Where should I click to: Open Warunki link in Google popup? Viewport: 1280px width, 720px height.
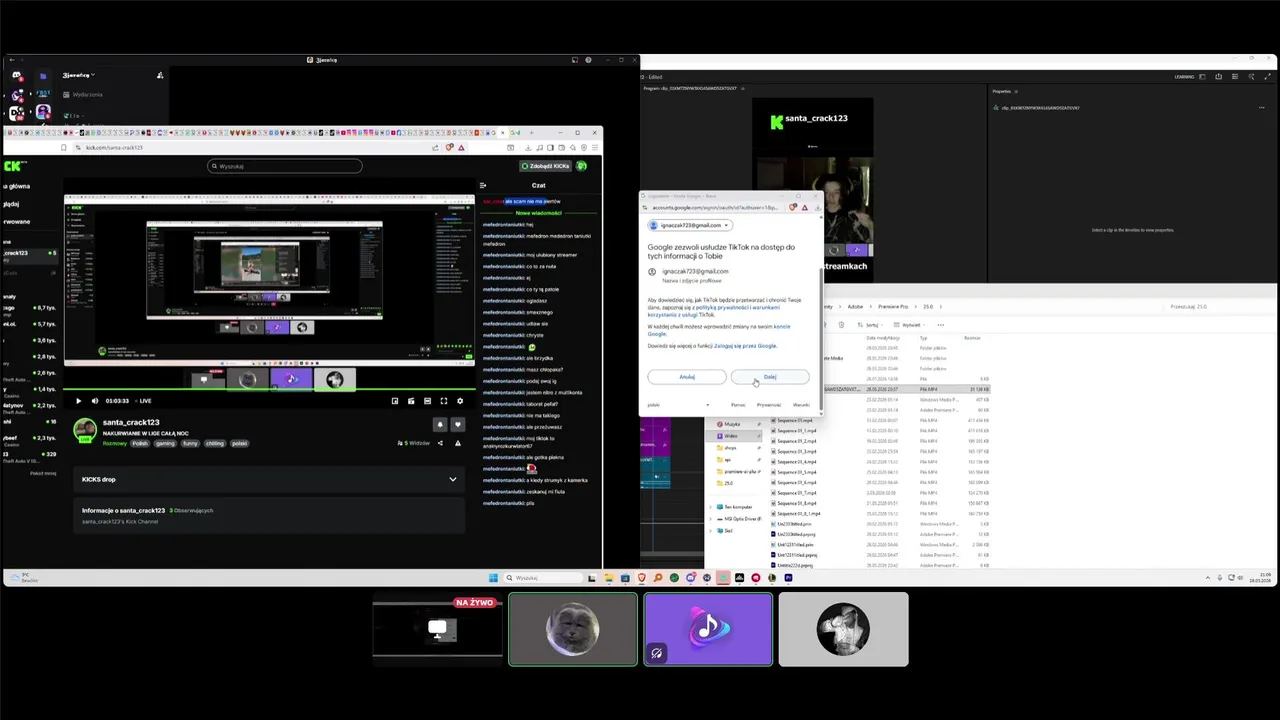[801, 405]
